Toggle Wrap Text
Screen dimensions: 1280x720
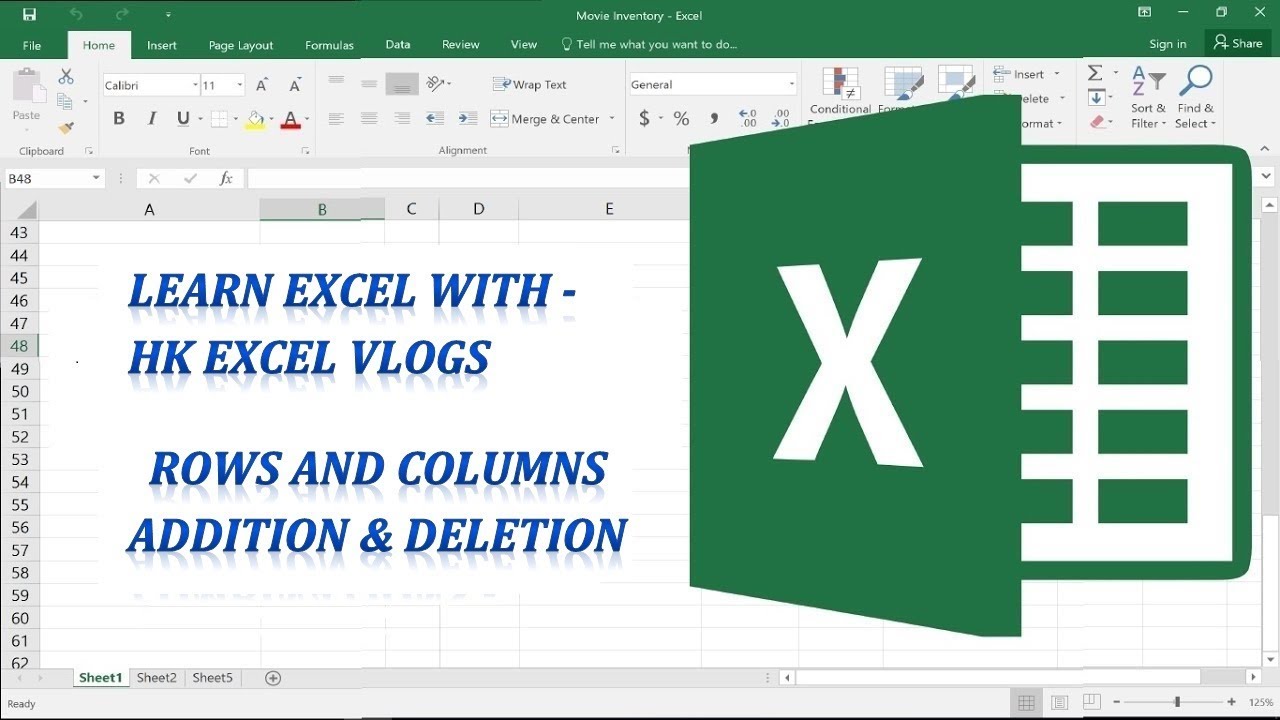pyautogui.click(x=530, y=85)
